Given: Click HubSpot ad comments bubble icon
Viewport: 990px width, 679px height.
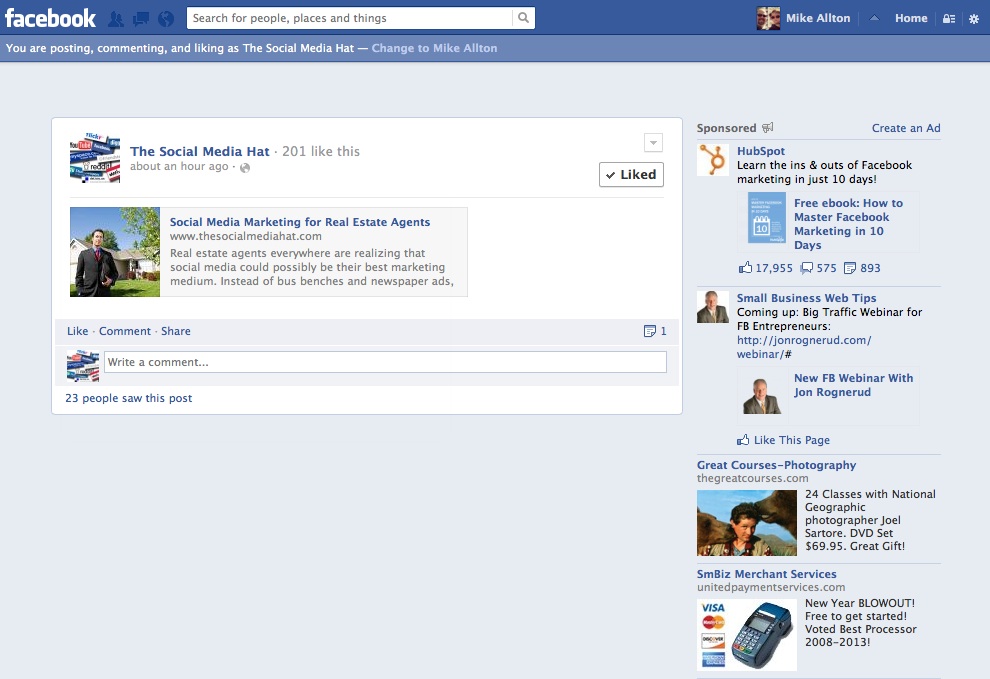Looking at the screenshot, I should [x=806, y=268].
